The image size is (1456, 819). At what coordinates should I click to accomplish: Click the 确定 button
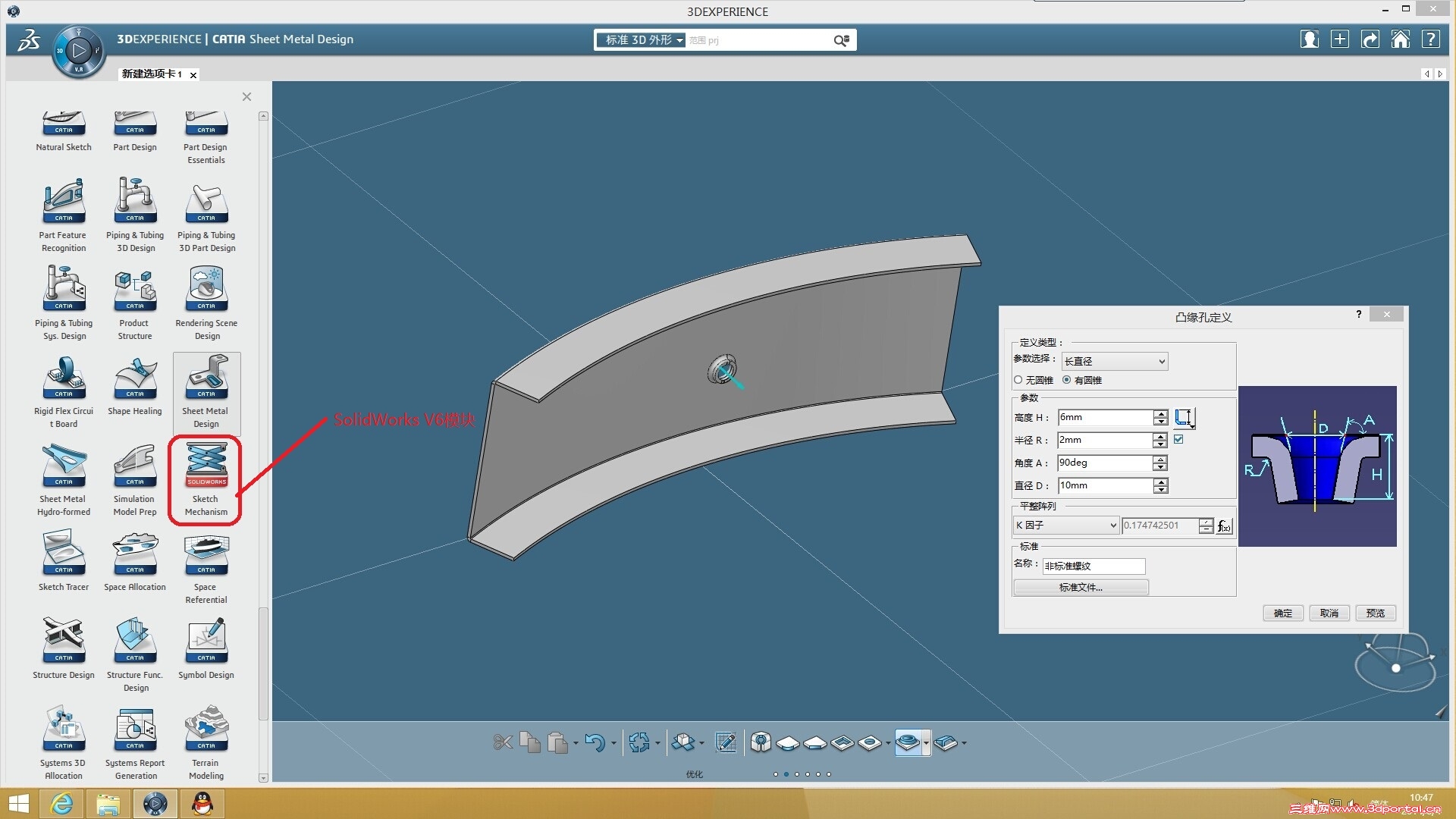tap(1282, 613)
